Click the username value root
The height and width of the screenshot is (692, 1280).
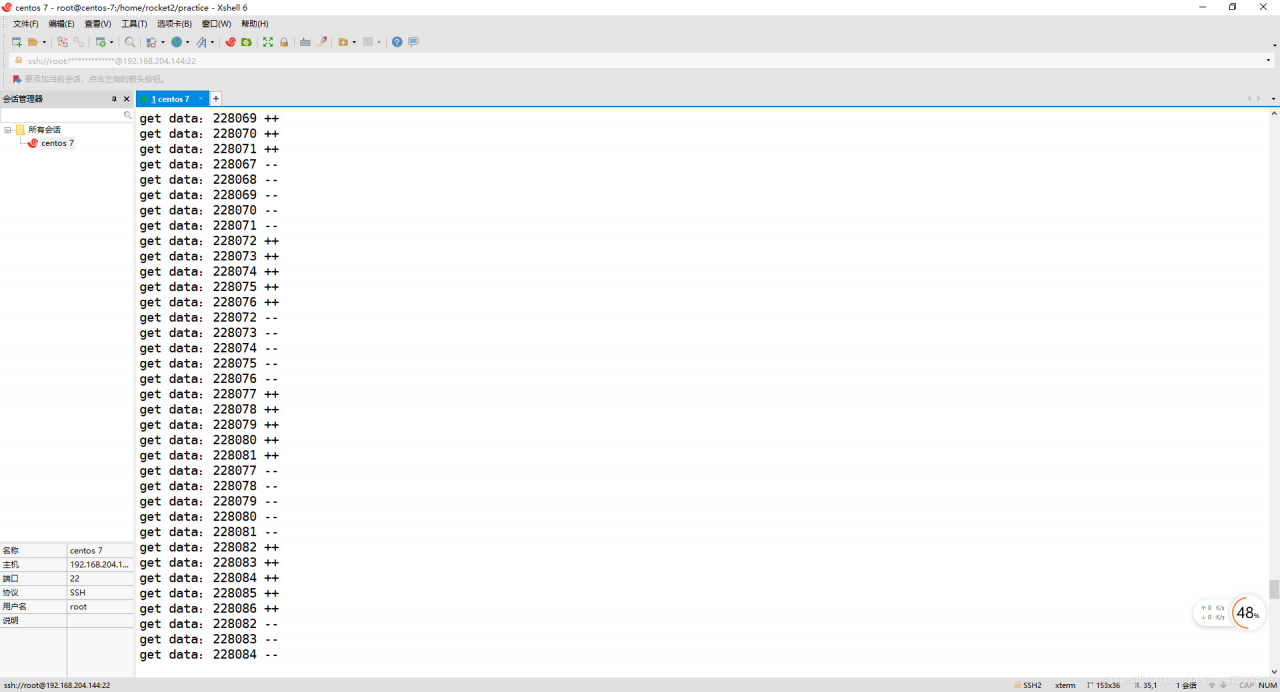coord(100,606)
